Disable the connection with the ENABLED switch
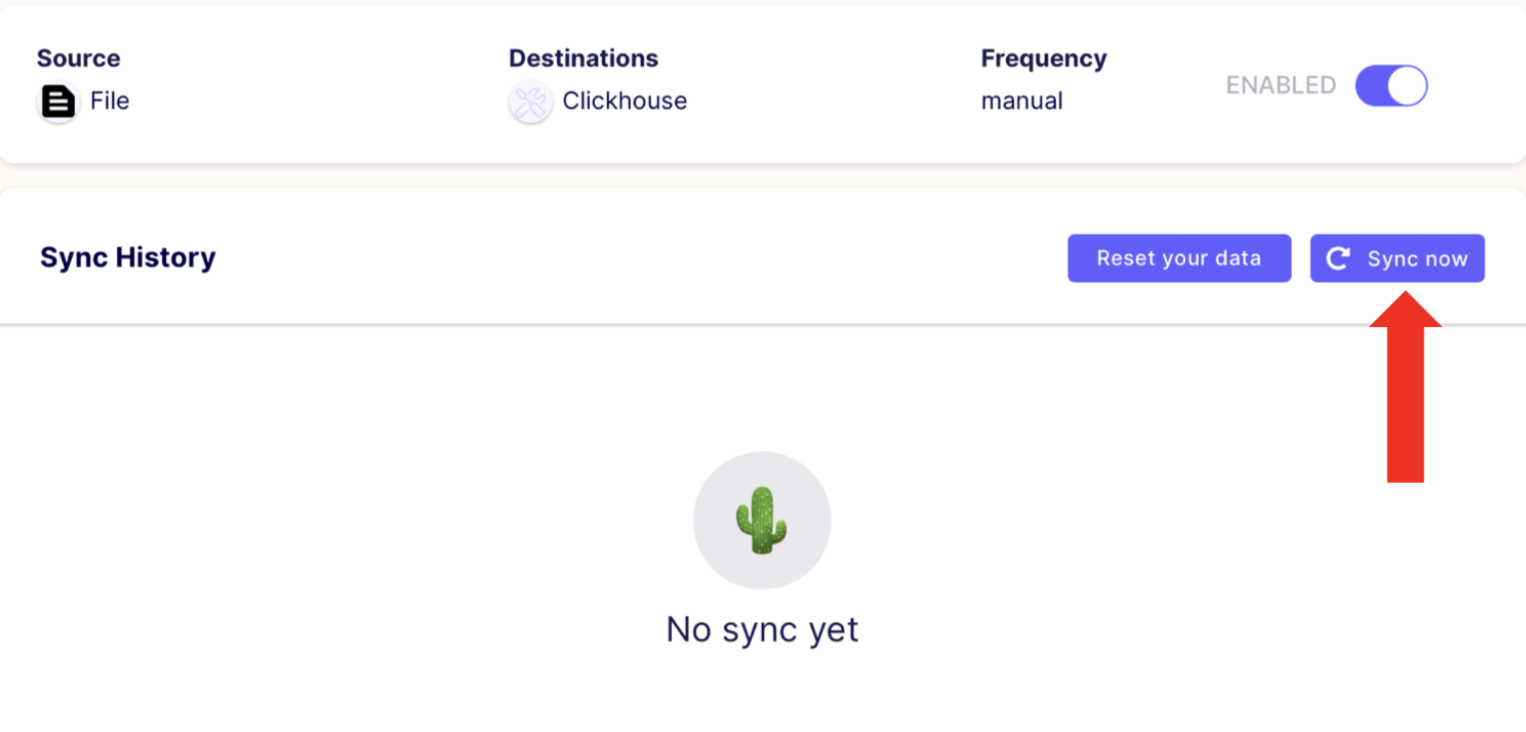Screen dimensions: 1526x732 tap(1391, 86)
